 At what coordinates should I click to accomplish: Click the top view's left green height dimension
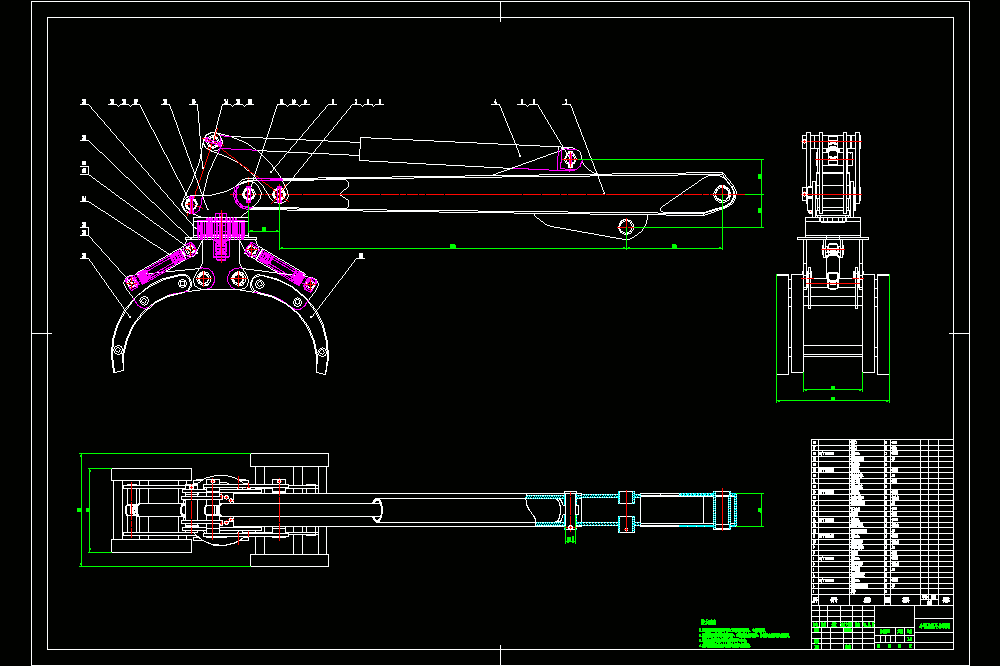pos(82,510)
